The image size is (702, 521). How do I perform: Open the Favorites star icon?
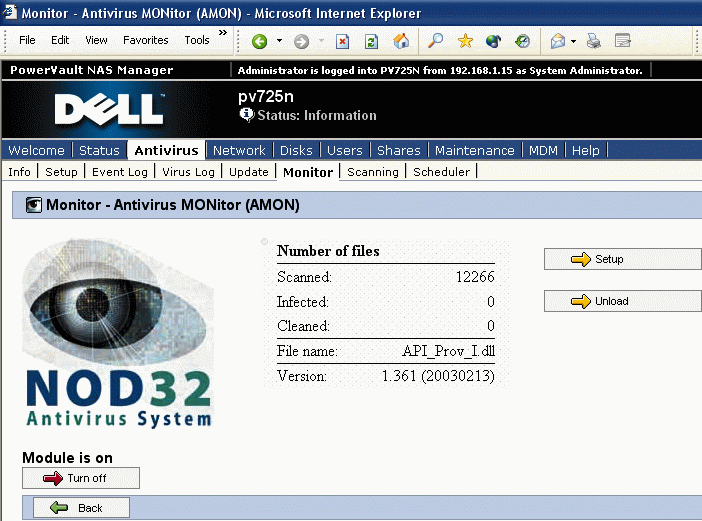click(x=465, y=41)
